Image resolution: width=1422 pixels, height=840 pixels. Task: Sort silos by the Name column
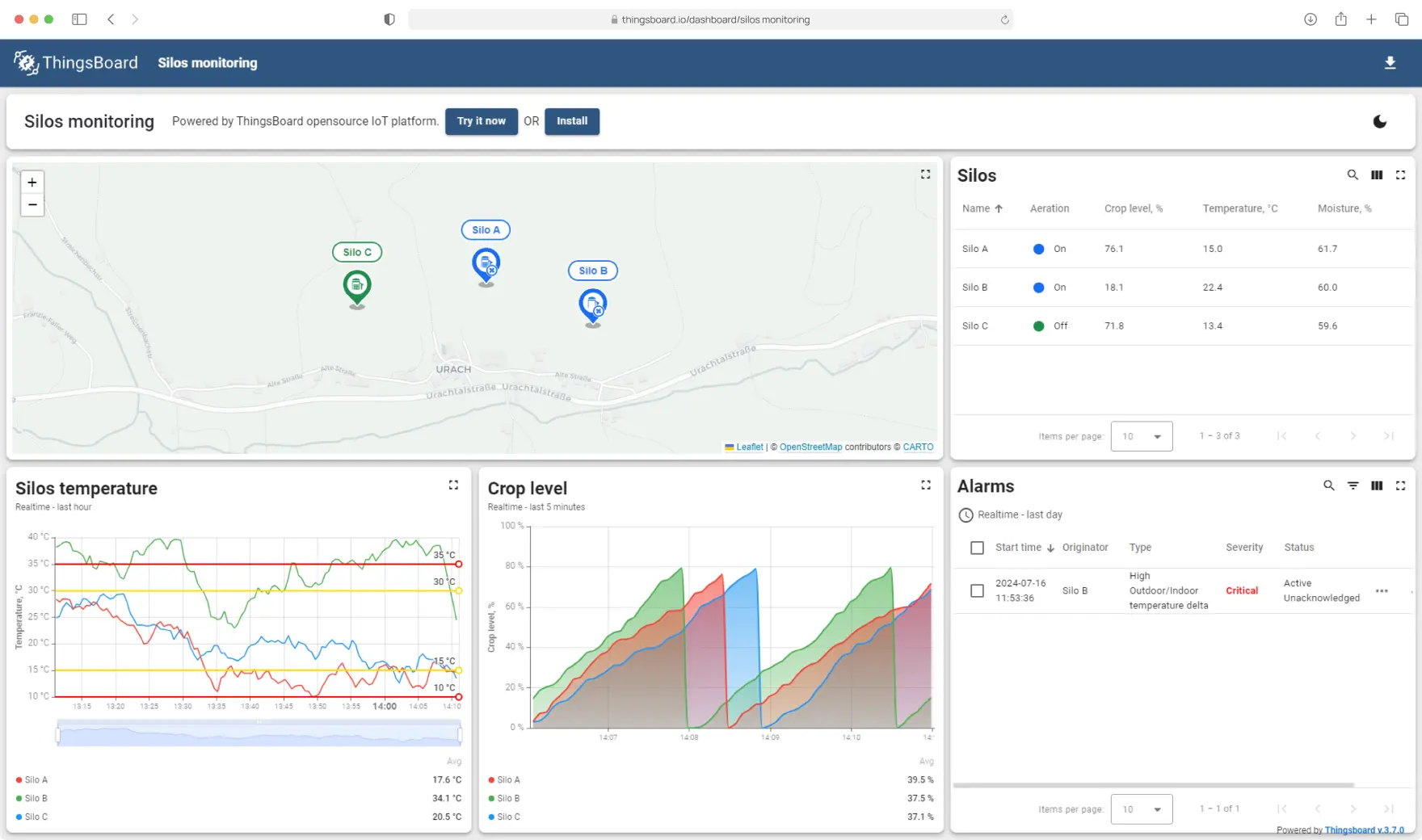[976, 208]
